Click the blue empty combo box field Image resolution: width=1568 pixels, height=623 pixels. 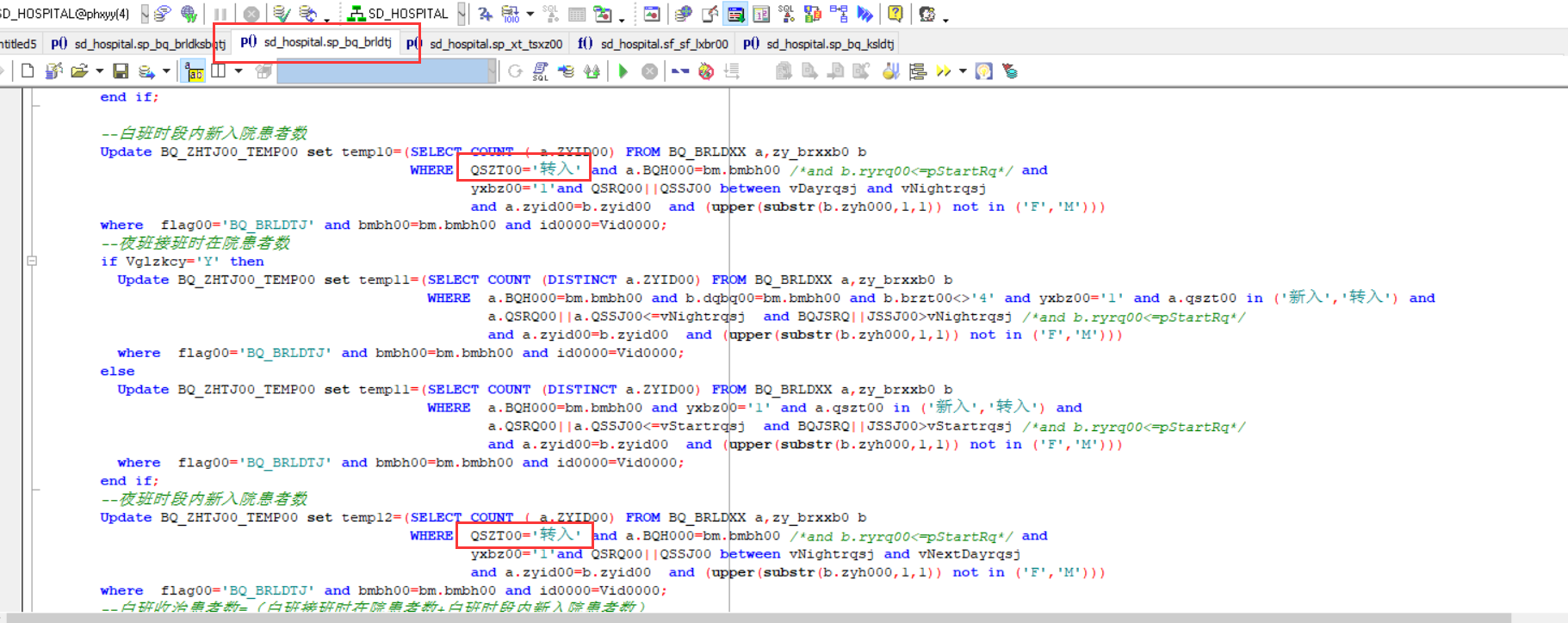[x=383, y=71]
